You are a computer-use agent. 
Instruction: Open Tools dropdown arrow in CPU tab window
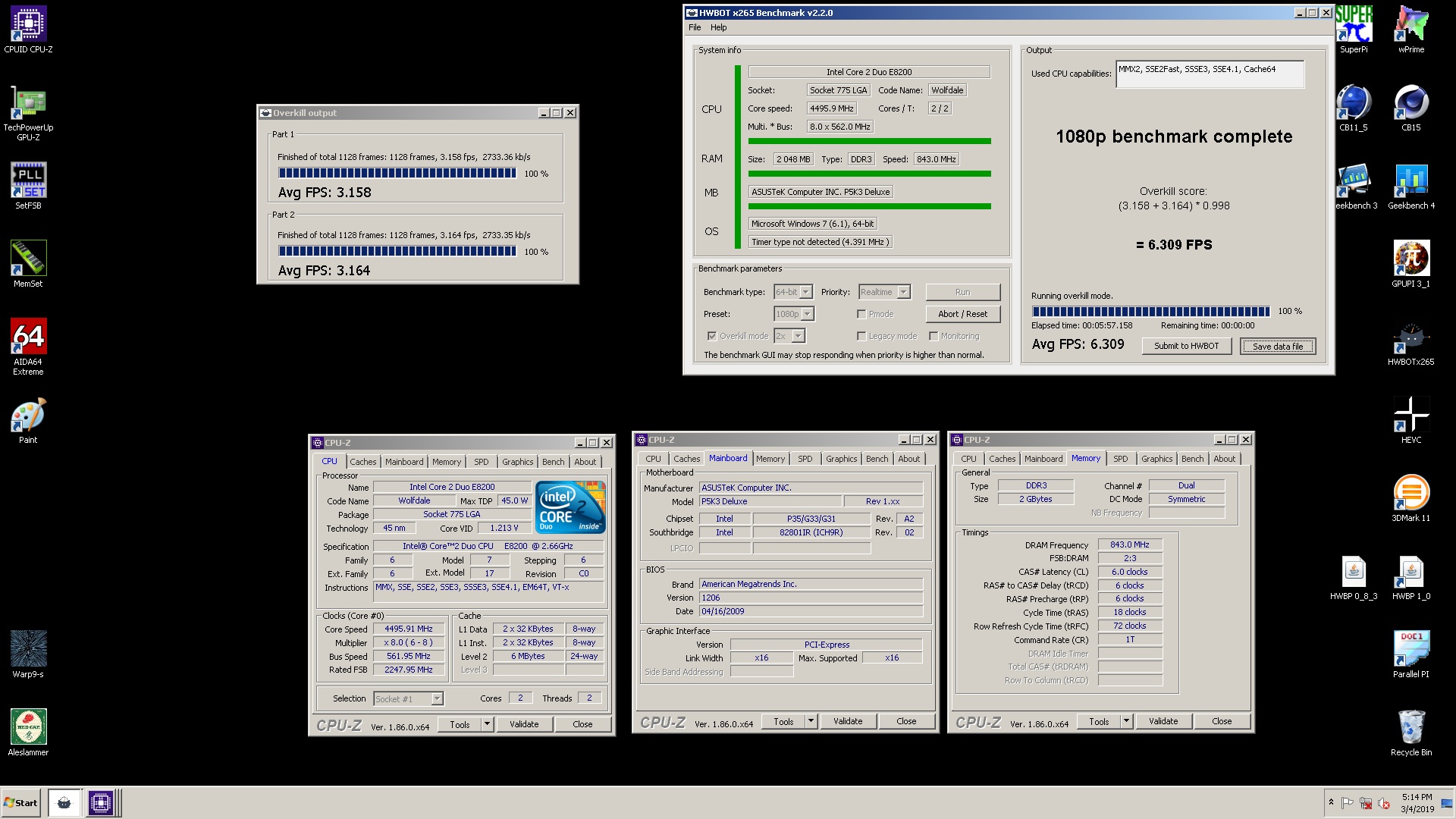click(487, 724)
